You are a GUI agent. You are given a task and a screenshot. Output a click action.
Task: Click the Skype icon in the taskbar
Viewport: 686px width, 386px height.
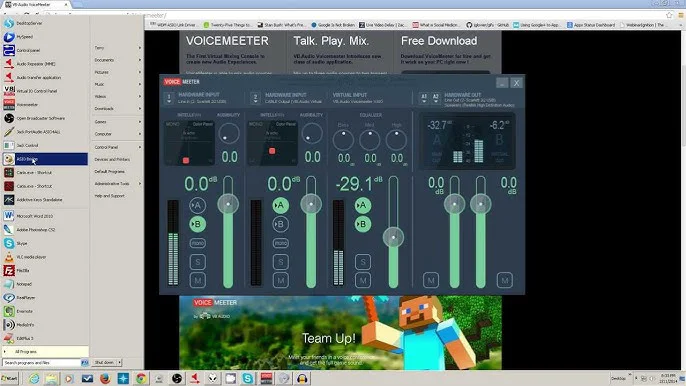point(248,379)
